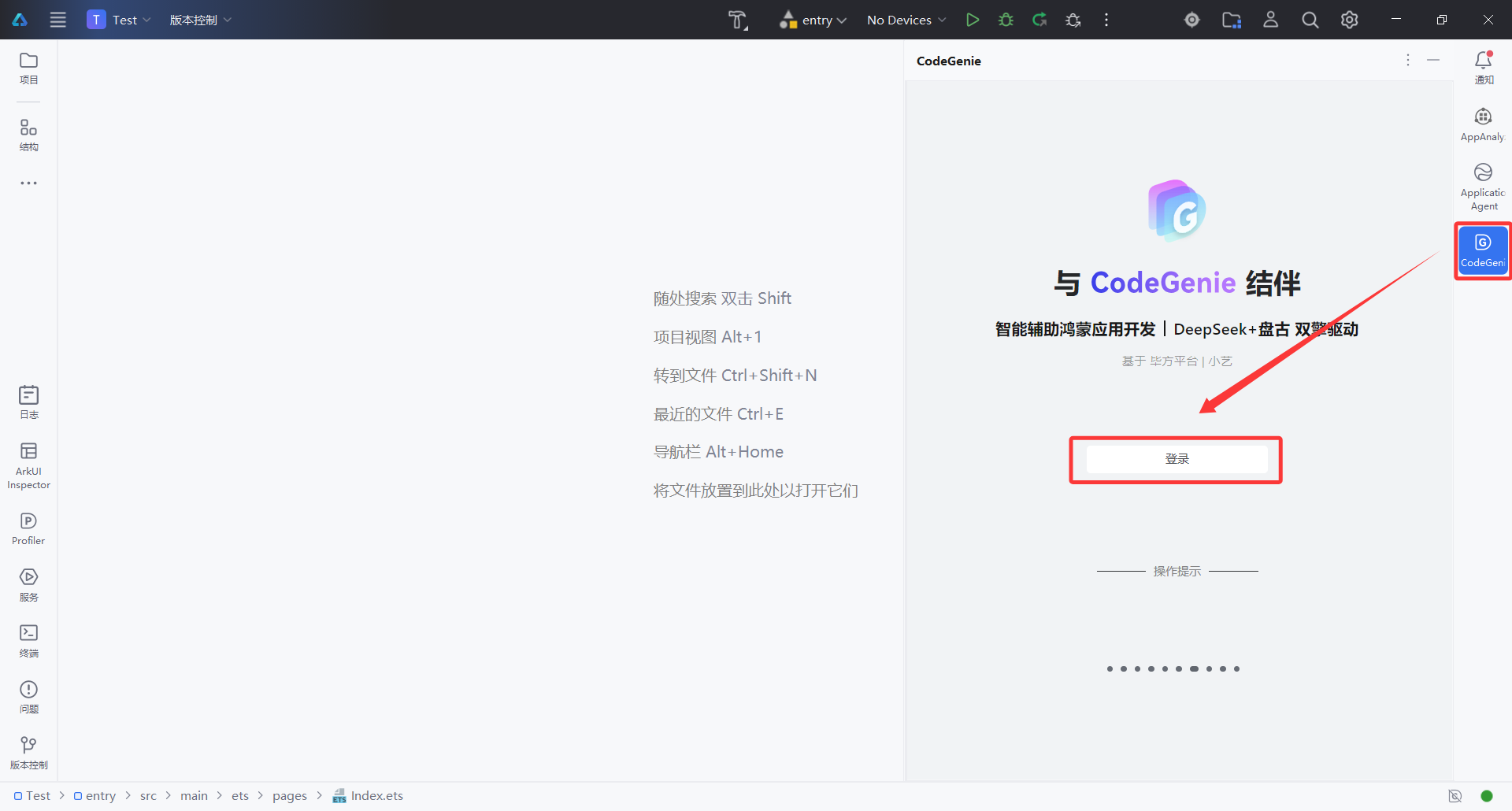Open search everywhere magnifier icon

click(x=1310, y=20)
